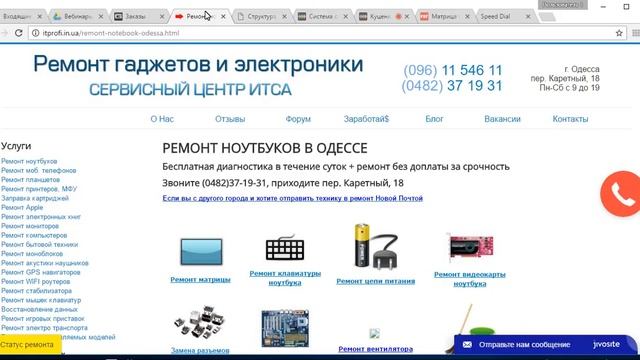Open the Отправьте нам сообщение chat bar
This screenshot has height=360, width=640.
click(546, 344)
